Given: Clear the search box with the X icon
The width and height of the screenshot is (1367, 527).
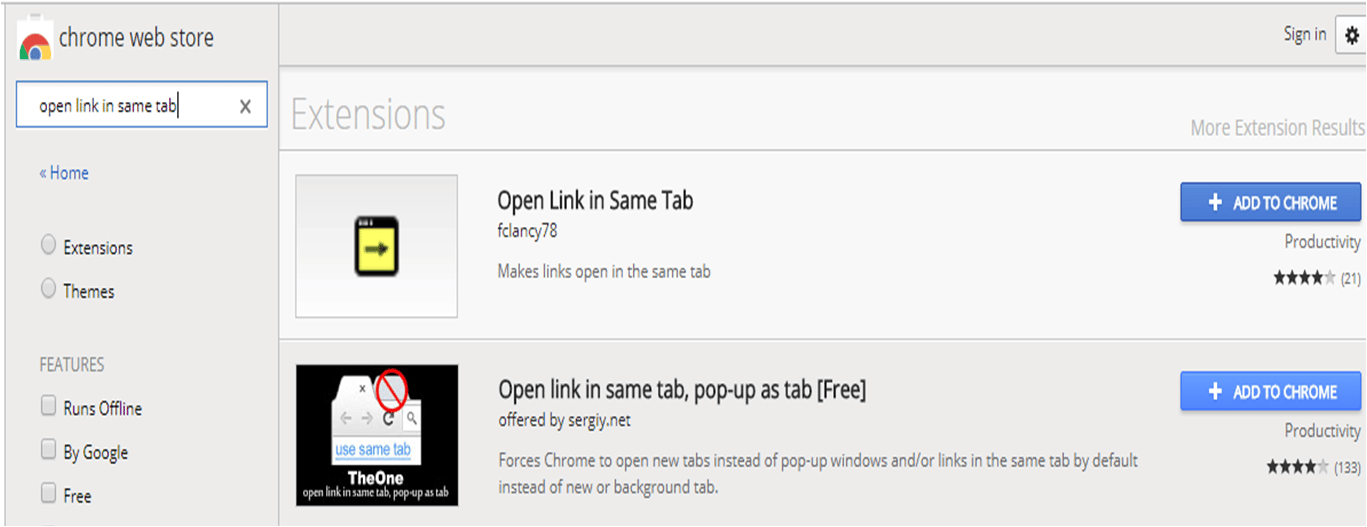Looking at the screenshot, I should click(x=245, y=106).
